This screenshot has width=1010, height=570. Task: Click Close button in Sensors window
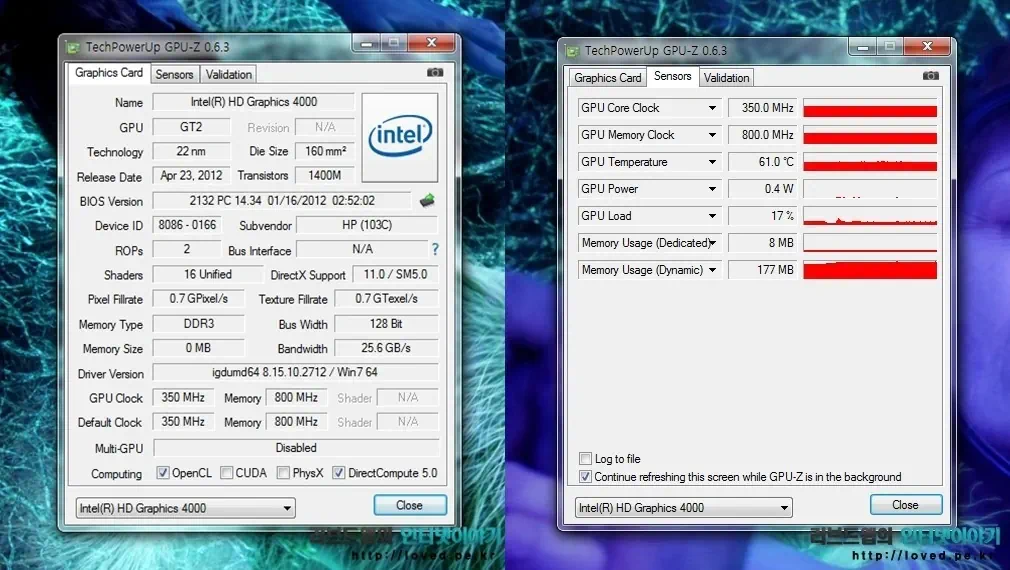[906, 505]
